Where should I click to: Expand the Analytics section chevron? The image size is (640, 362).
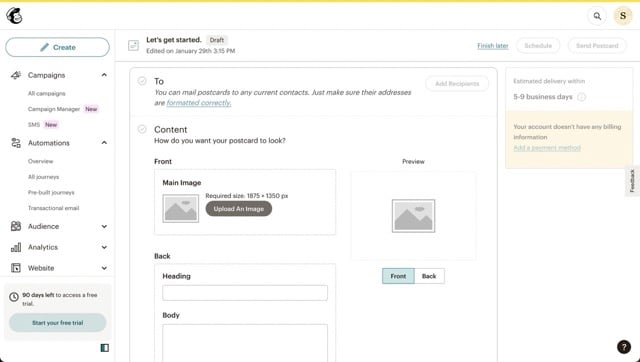click(104, 247)
